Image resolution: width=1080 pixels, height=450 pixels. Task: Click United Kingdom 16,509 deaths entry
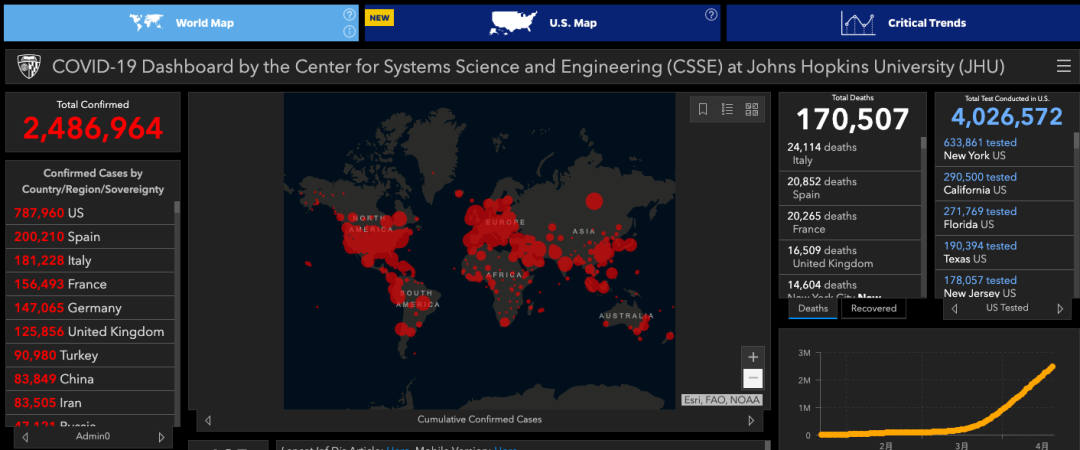[849, 257]
